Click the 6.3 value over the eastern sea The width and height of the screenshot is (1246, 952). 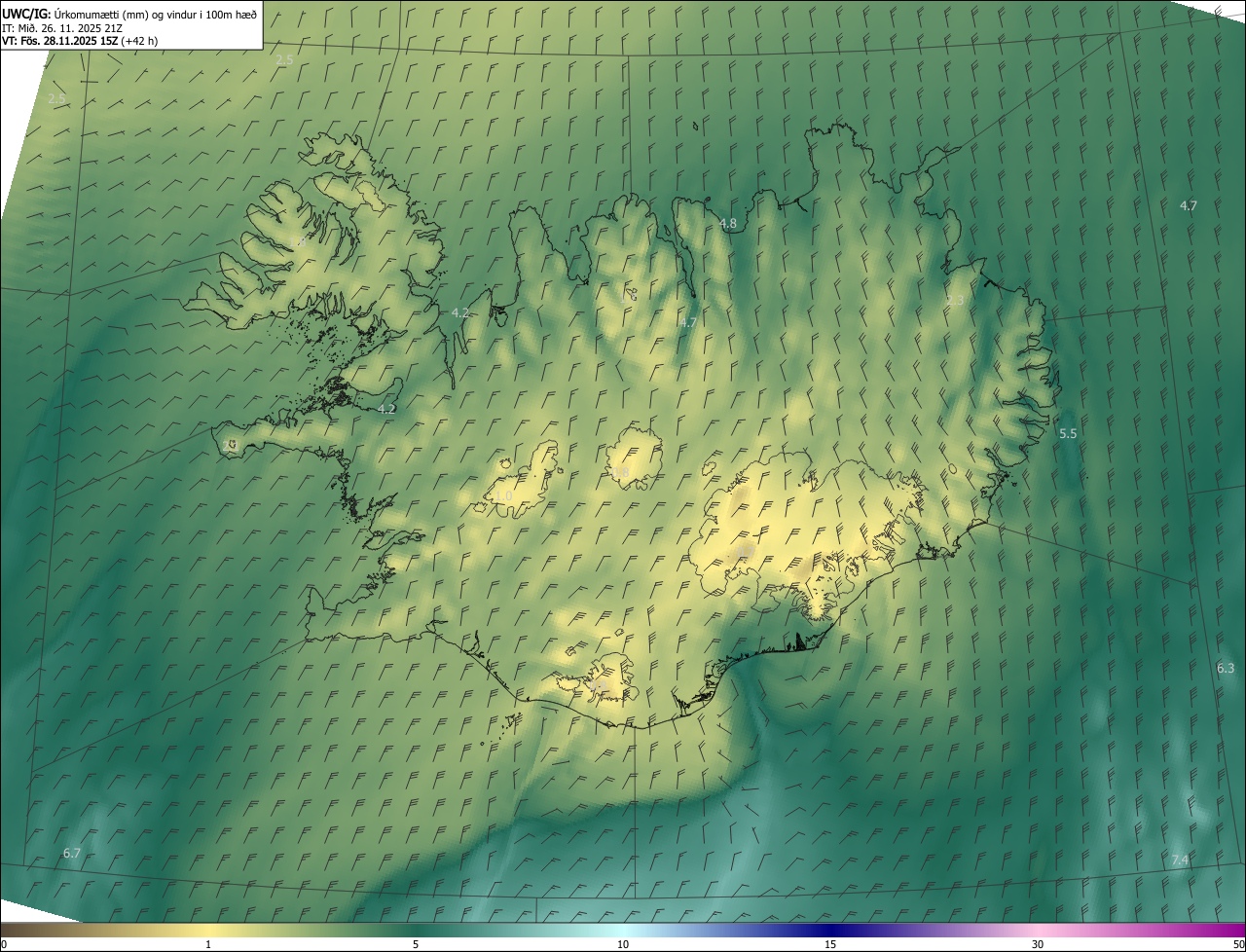coord(1226,669)
